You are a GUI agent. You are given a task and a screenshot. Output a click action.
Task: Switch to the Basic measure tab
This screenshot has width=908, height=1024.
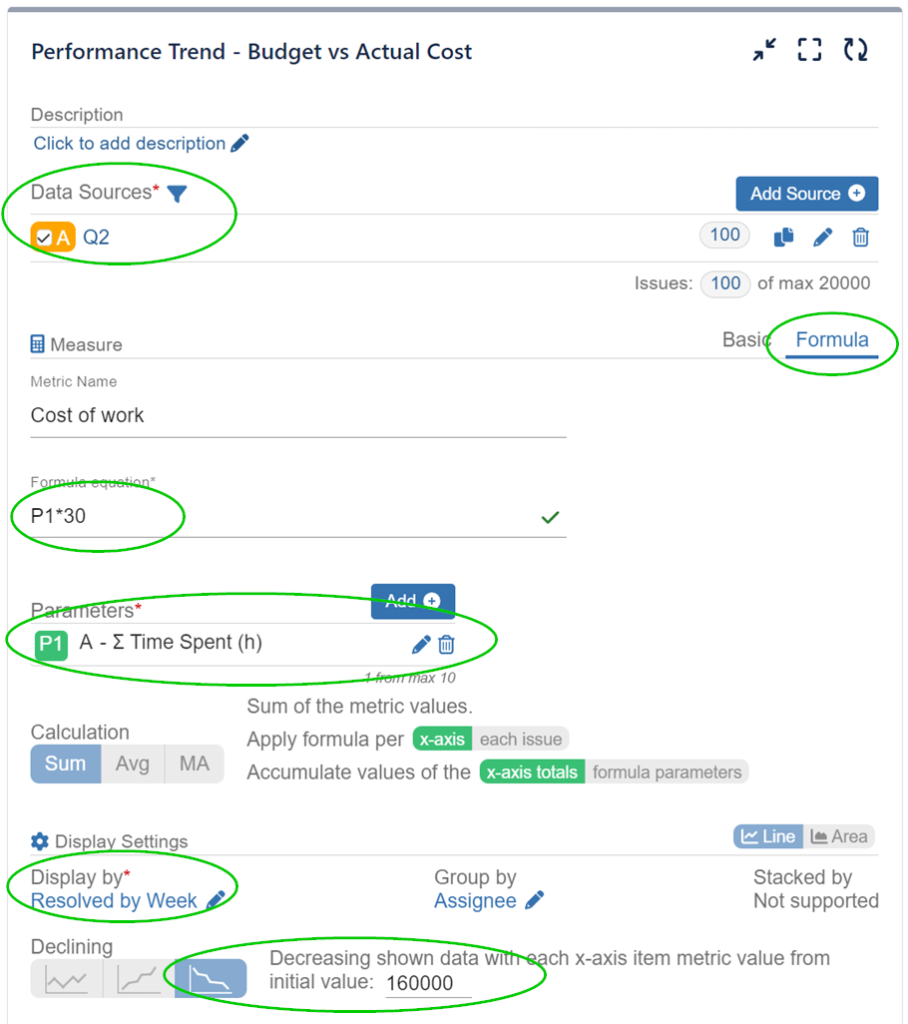click(744, 339)
